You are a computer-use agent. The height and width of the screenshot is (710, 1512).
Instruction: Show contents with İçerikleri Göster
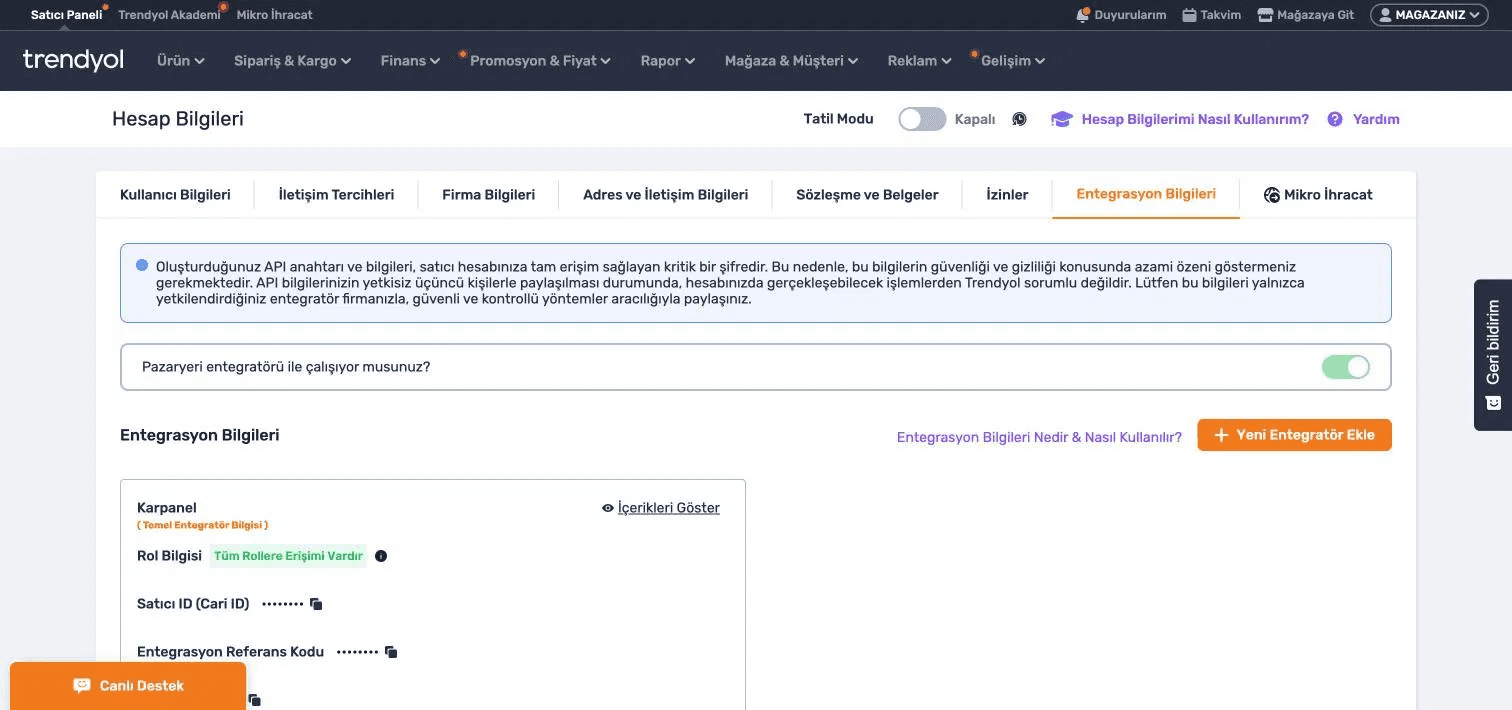(661, 508)
